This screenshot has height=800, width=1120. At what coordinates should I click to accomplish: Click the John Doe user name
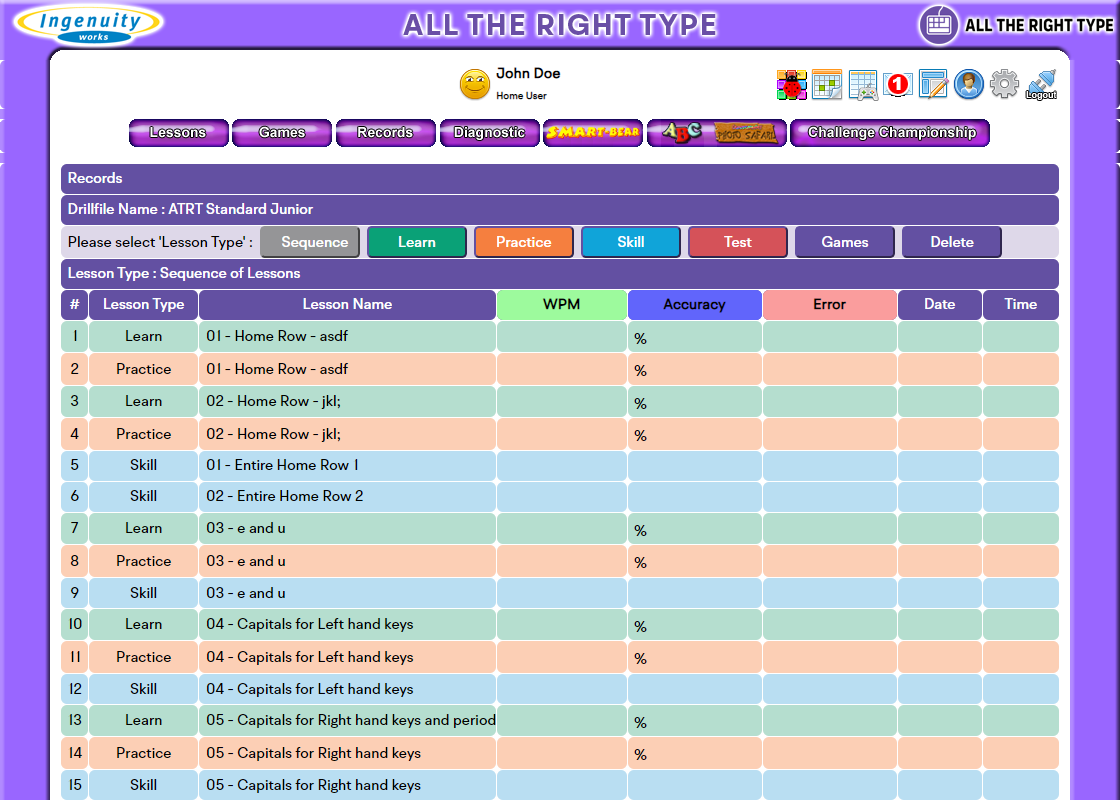(x=528, y=74)
